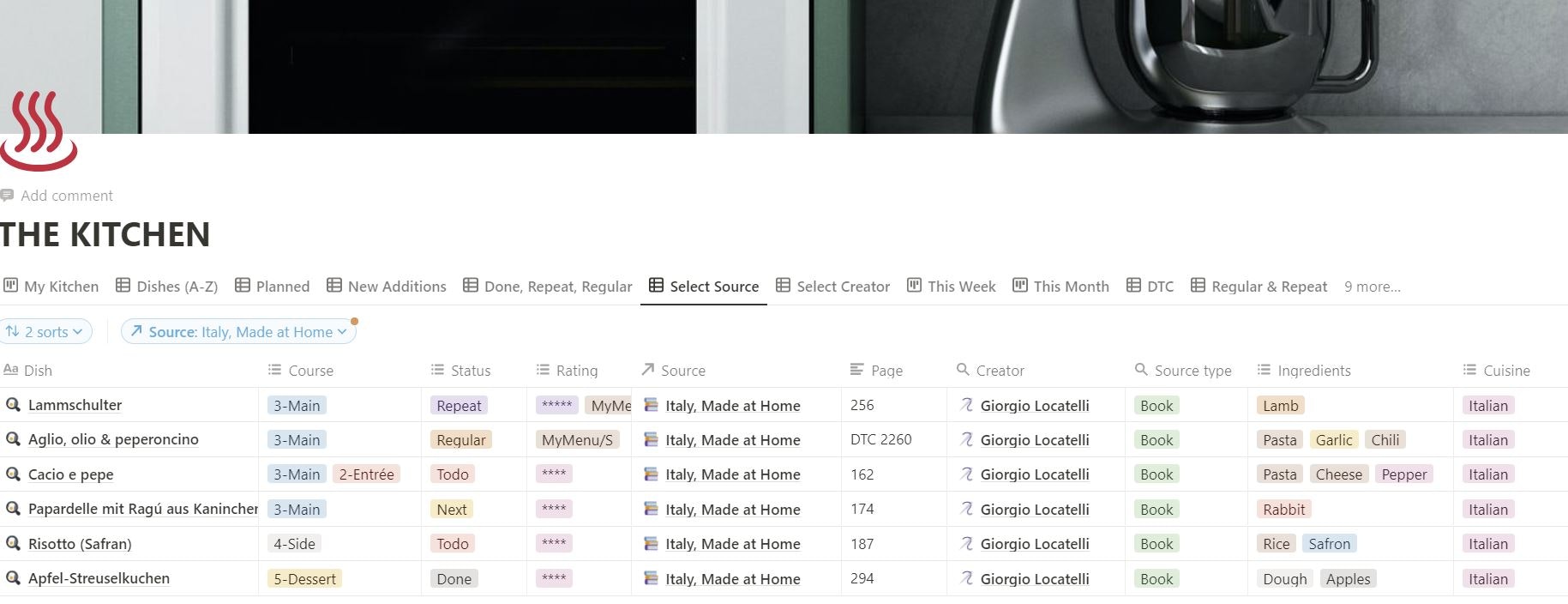Open the Rating column header menu
Image resolution: width=1568 pixels, height=604 pixels.
click(568, 371)
